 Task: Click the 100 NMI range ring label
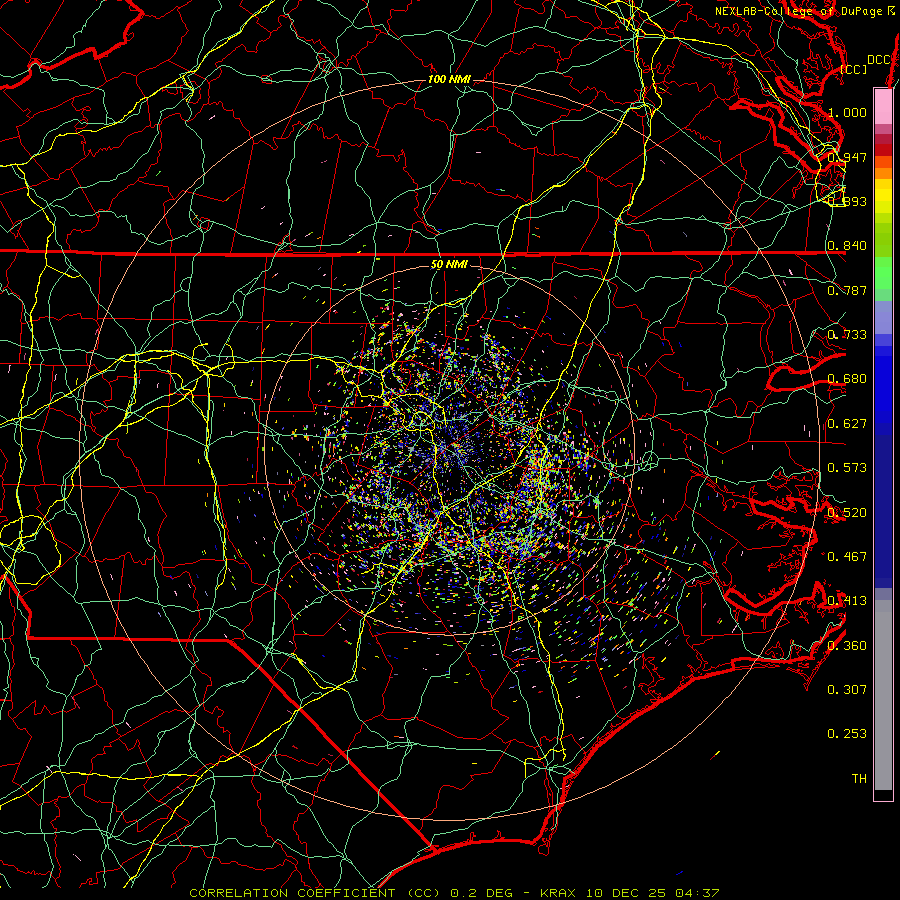(449, 79)
